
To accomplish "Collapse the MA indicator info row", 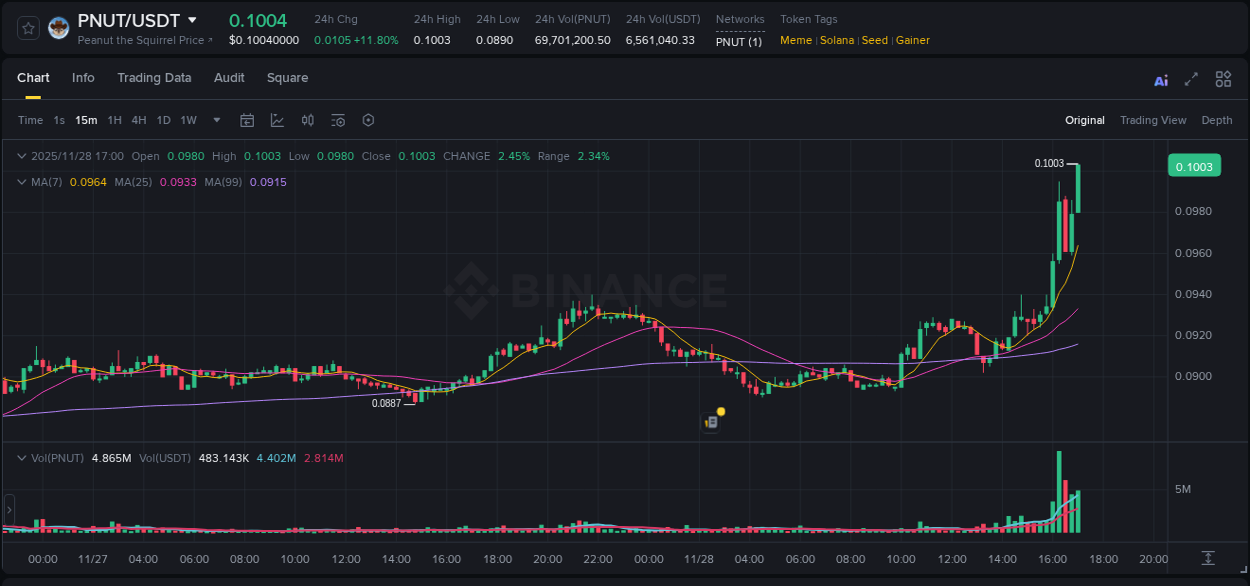I will tap(20, 182).
